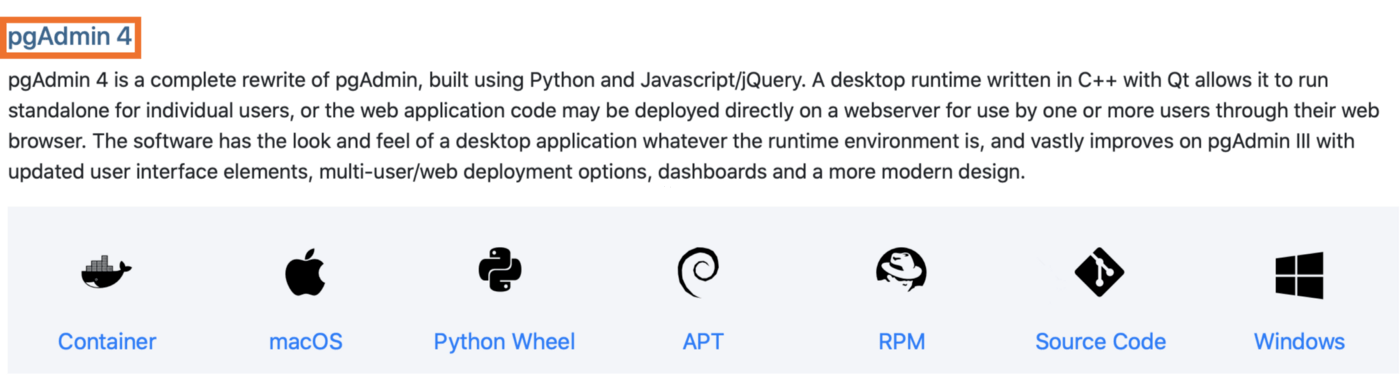This screenshot has height=381, width=1400.
Task: Click the Docker whale Container icon
Action: point(107,273)
